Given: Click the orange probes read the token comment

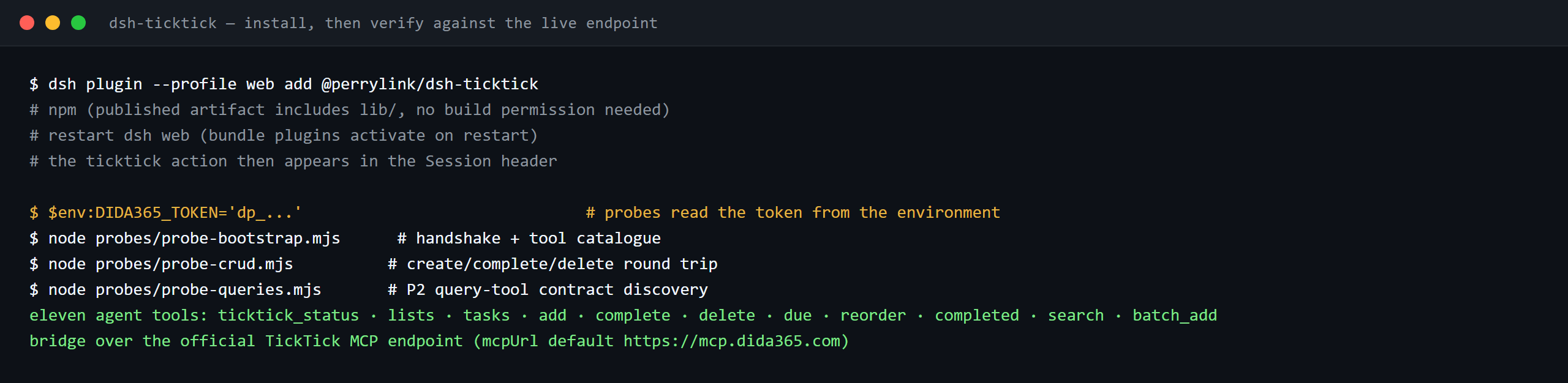Looking at the screenshot, I should (793, 212).
